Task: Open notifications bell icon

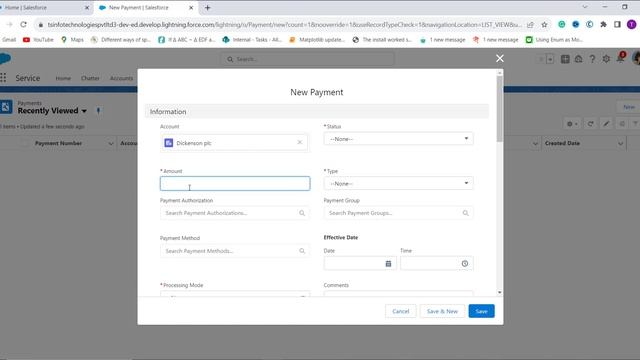Action: 620,59
